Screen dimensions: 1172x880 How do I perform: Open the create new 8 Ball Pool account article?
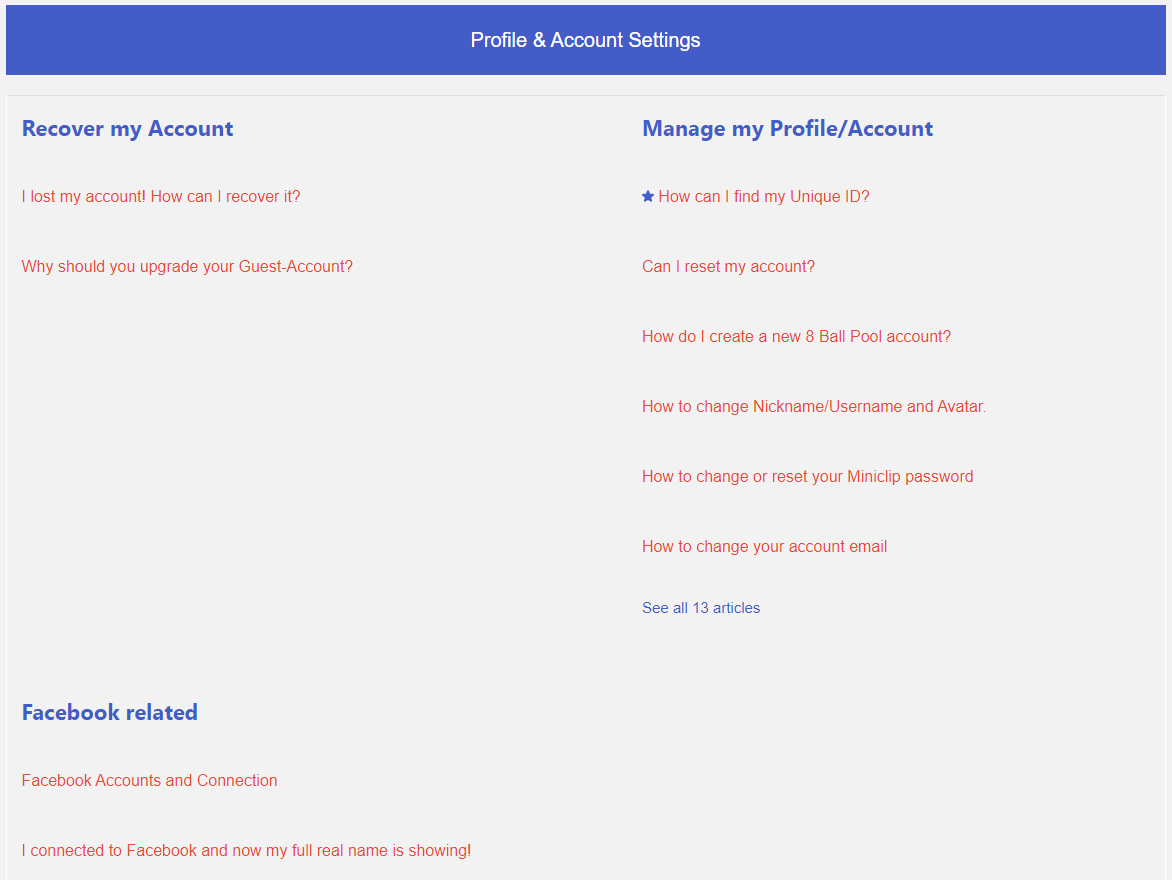(796, 337)
